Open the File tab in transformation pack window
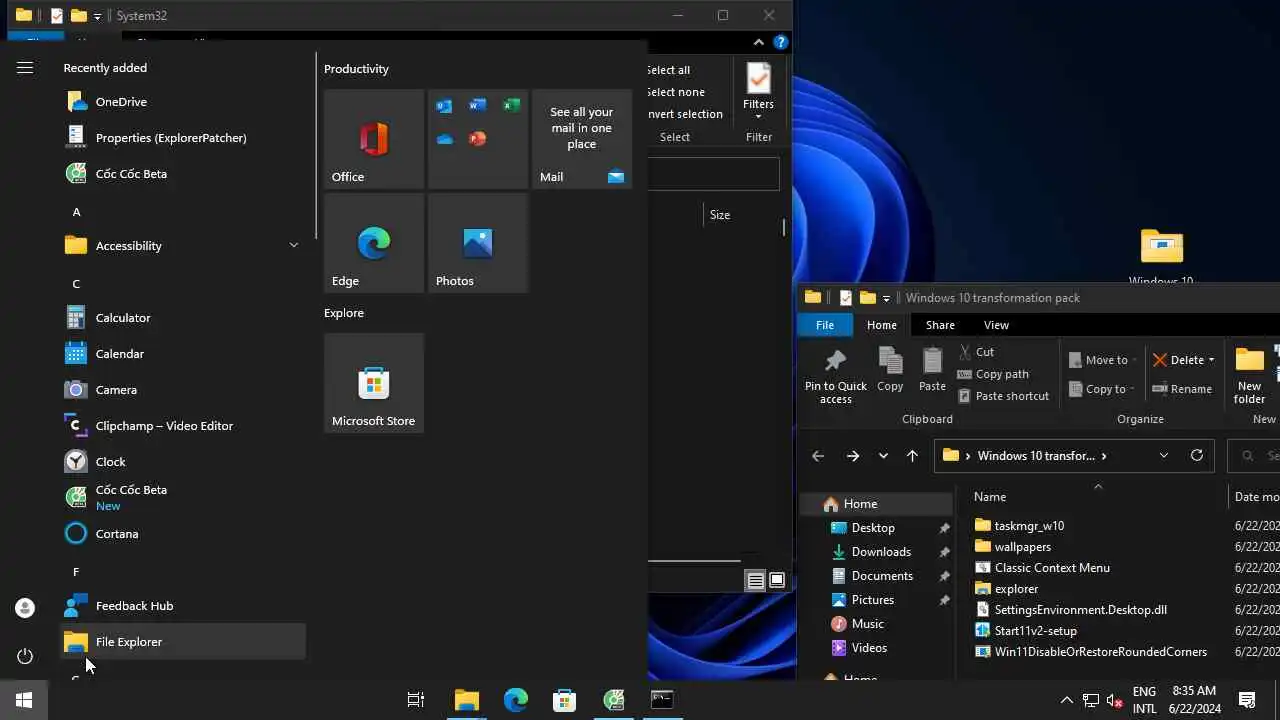This screenshot has width=1280, height=720. pyautogui.click(x=825, y=325)
